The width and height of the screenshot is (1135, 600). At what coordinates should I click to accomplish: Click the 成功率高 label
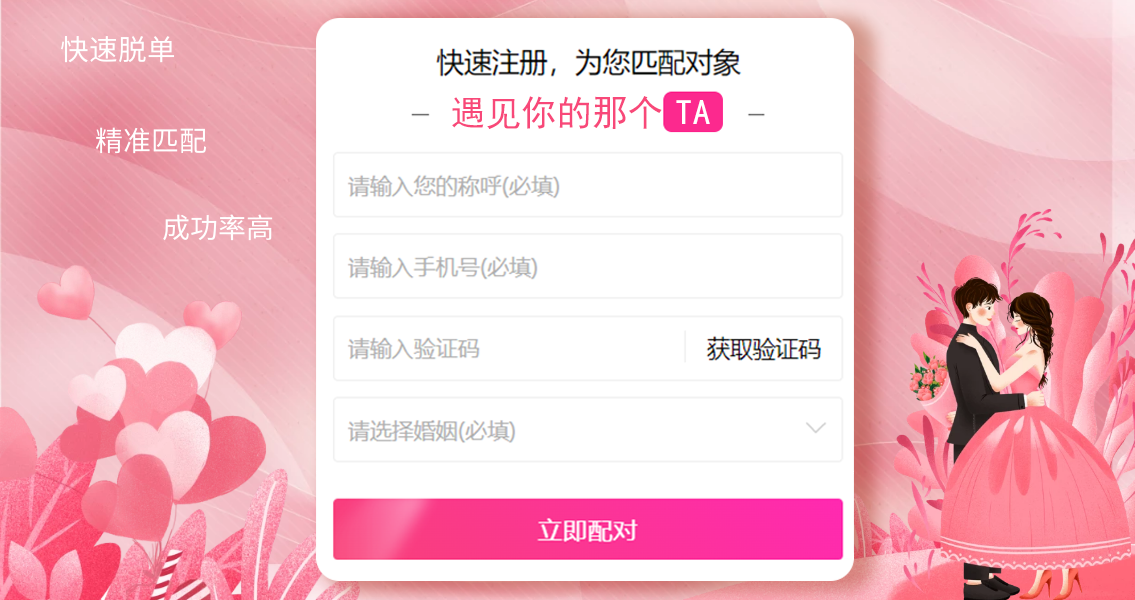[217, 229]
